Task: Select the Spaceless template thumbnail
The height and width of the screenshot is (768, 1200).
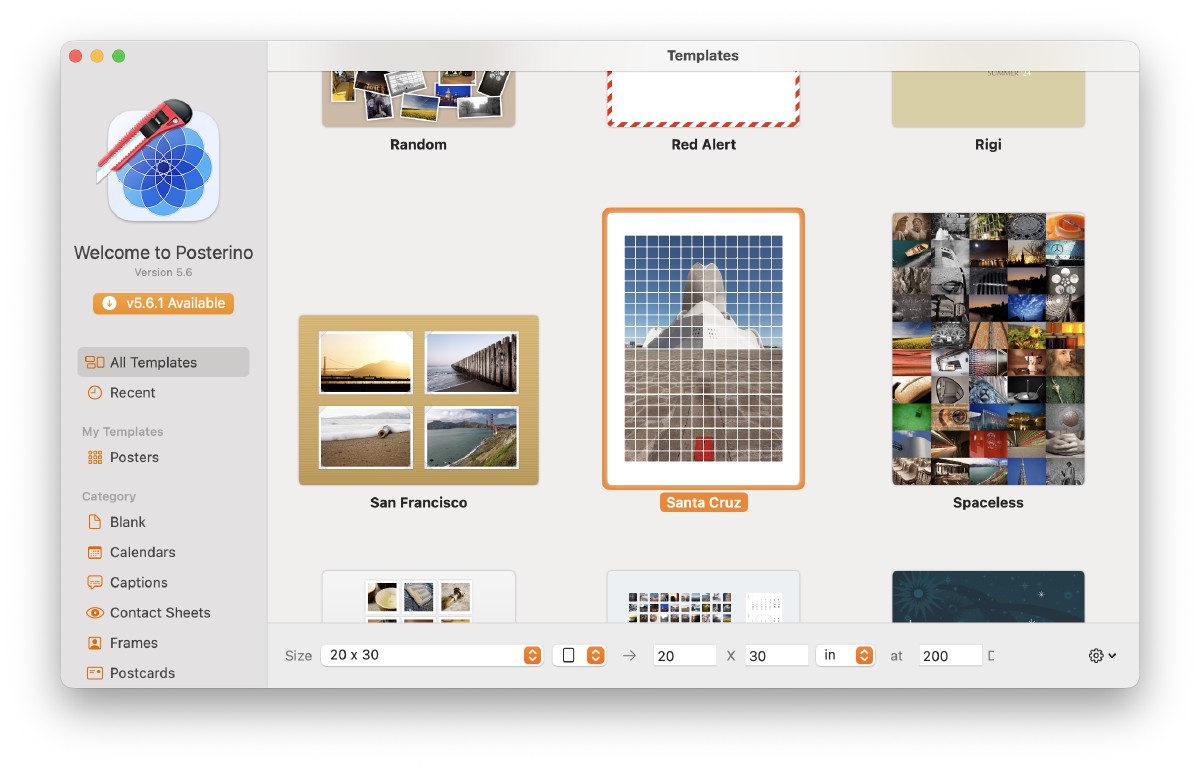Action: click(988, 349)
